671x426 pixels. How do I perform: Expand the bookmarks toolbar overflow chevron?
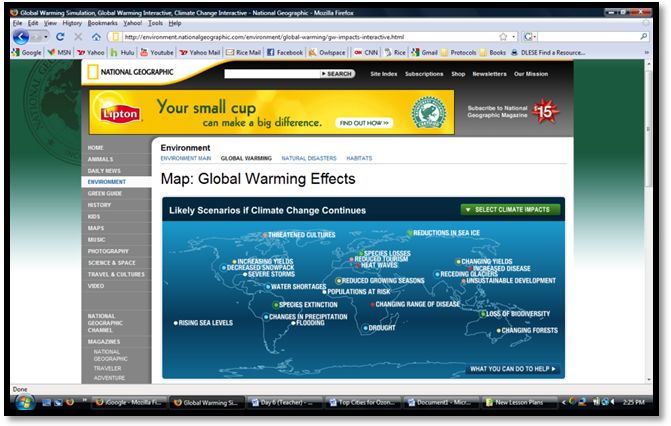click(x=647, y=52)
